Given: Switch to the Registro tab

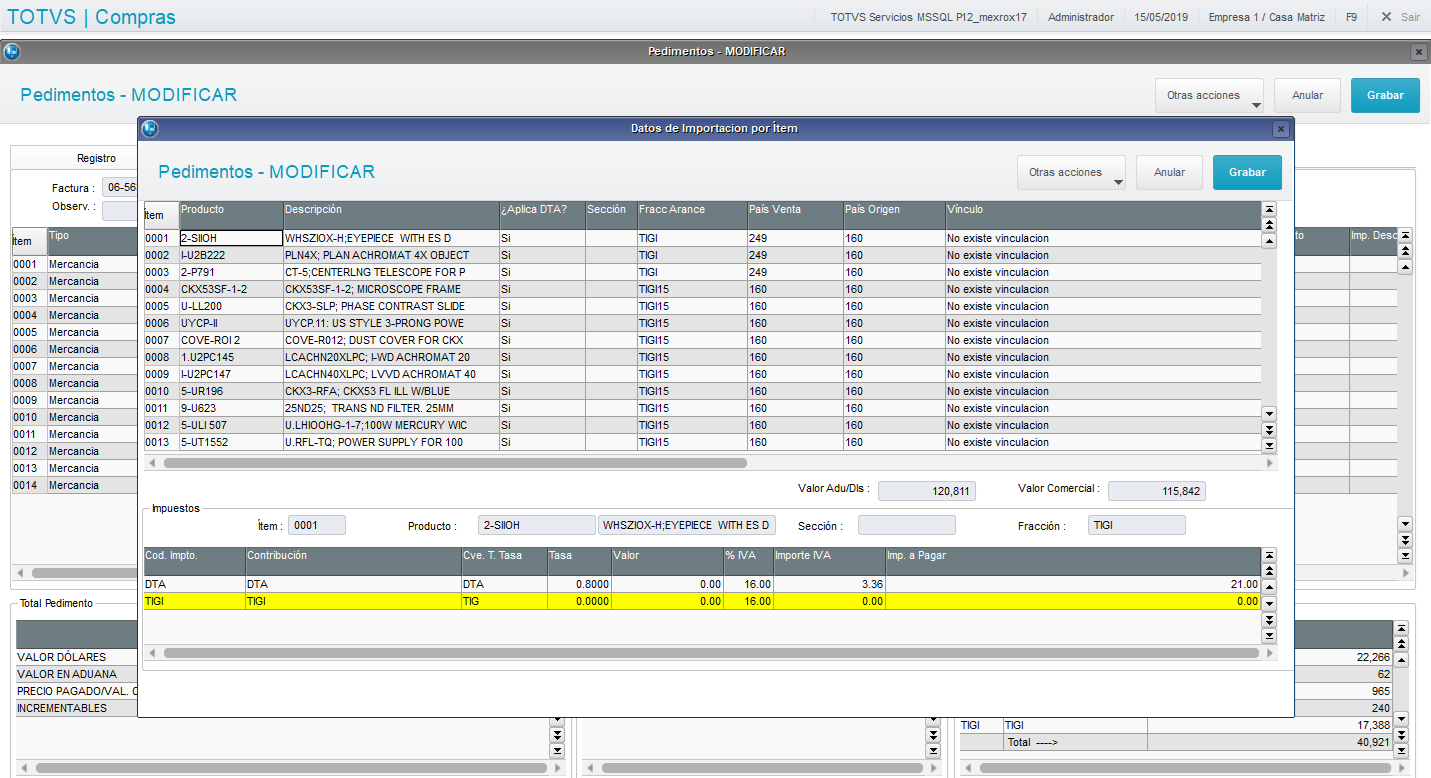Looking at the screenshot, I should click(x=97, y=158).
